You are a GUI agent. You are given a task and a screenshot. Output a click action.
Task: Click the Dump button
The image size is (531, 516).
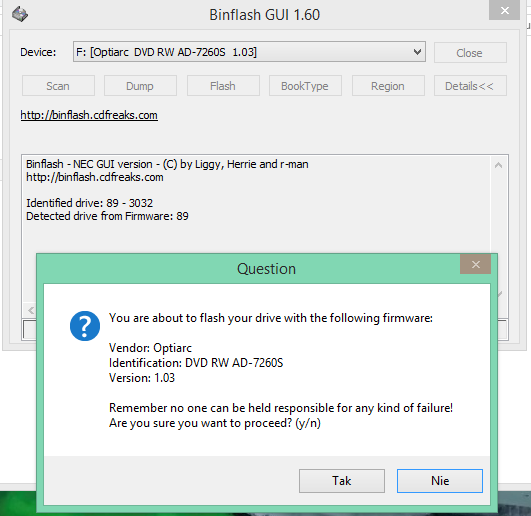[140, 86]
